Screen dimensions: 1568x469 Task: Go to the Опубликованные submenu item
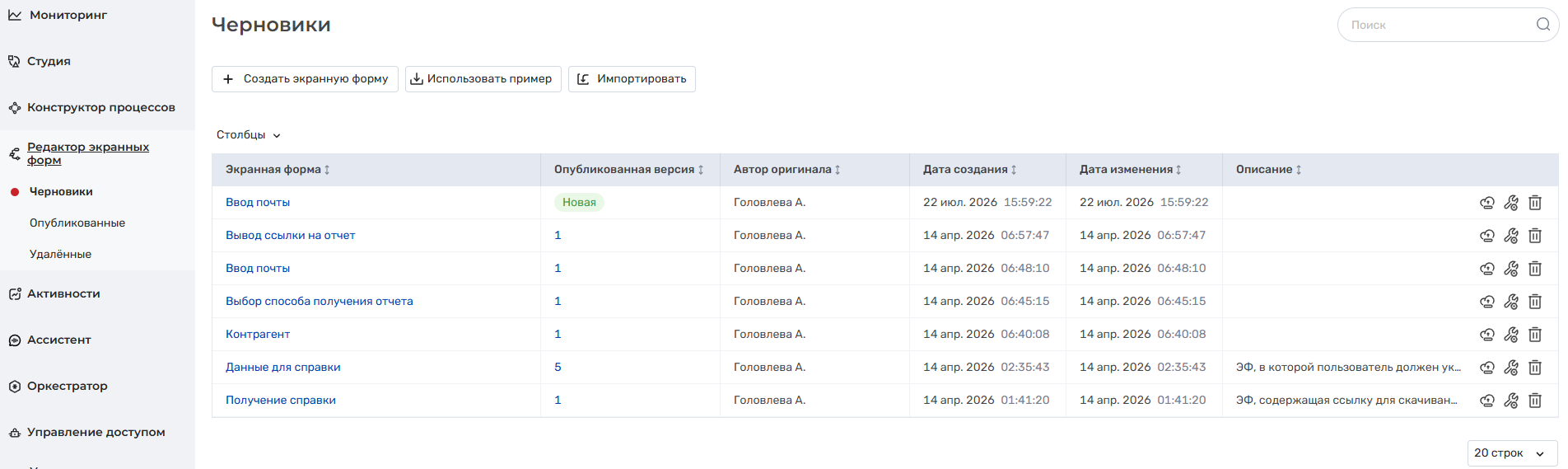pos(77,223)
